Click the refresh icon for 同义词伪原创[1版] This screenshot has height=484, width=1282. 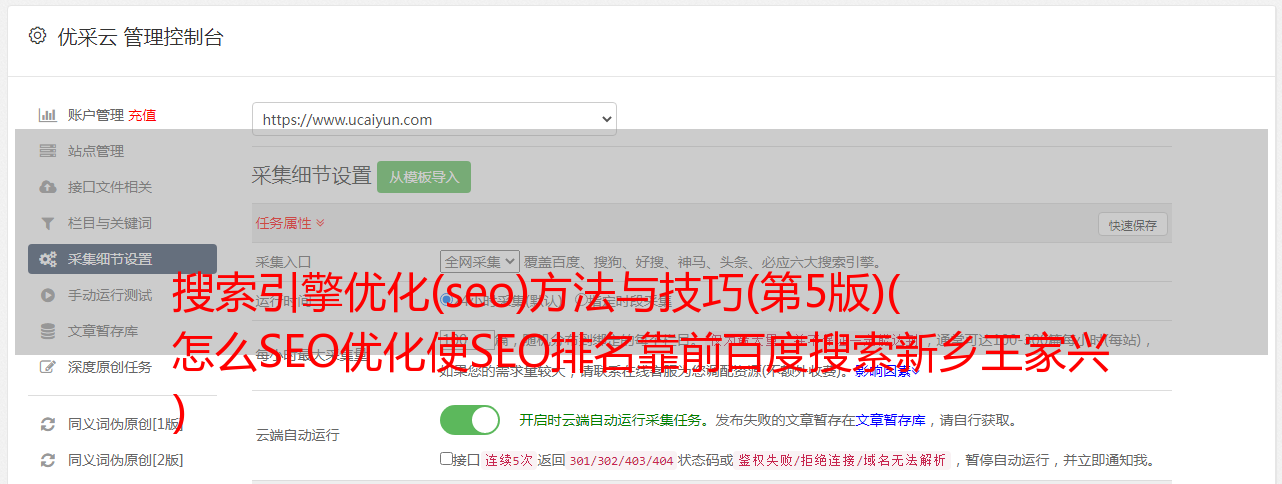pyautogui.click(x=47, y=424)
